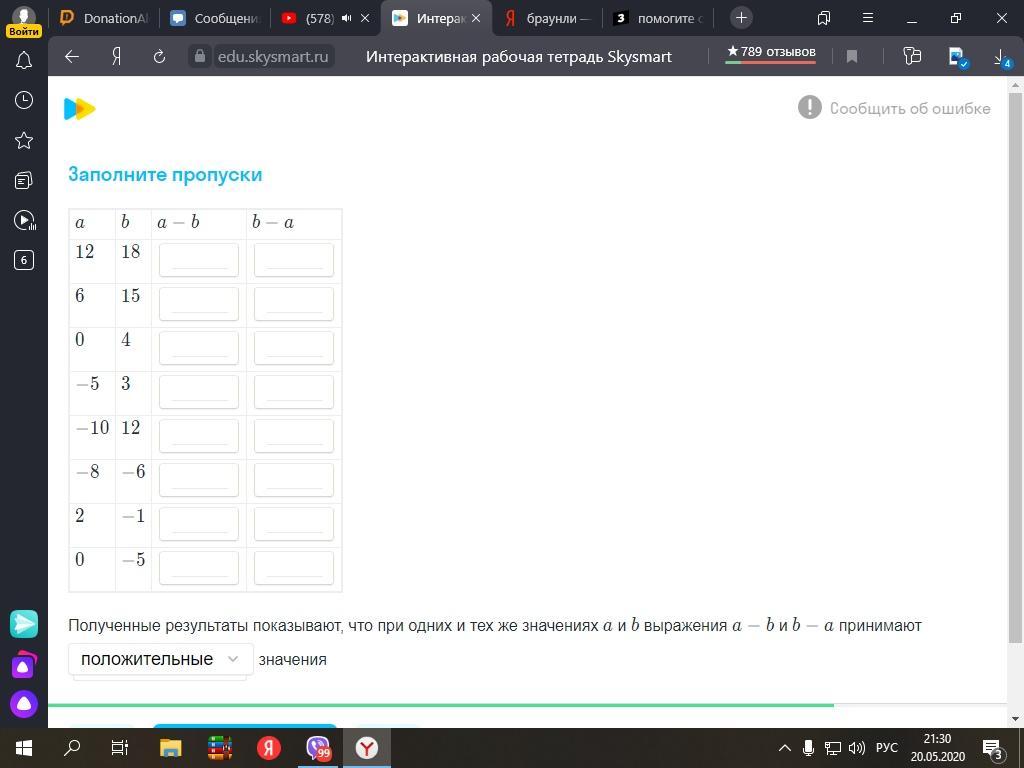Open downloads arrow icon
This screenshot has width=1024, height=768.
[x=1002, y=57]
